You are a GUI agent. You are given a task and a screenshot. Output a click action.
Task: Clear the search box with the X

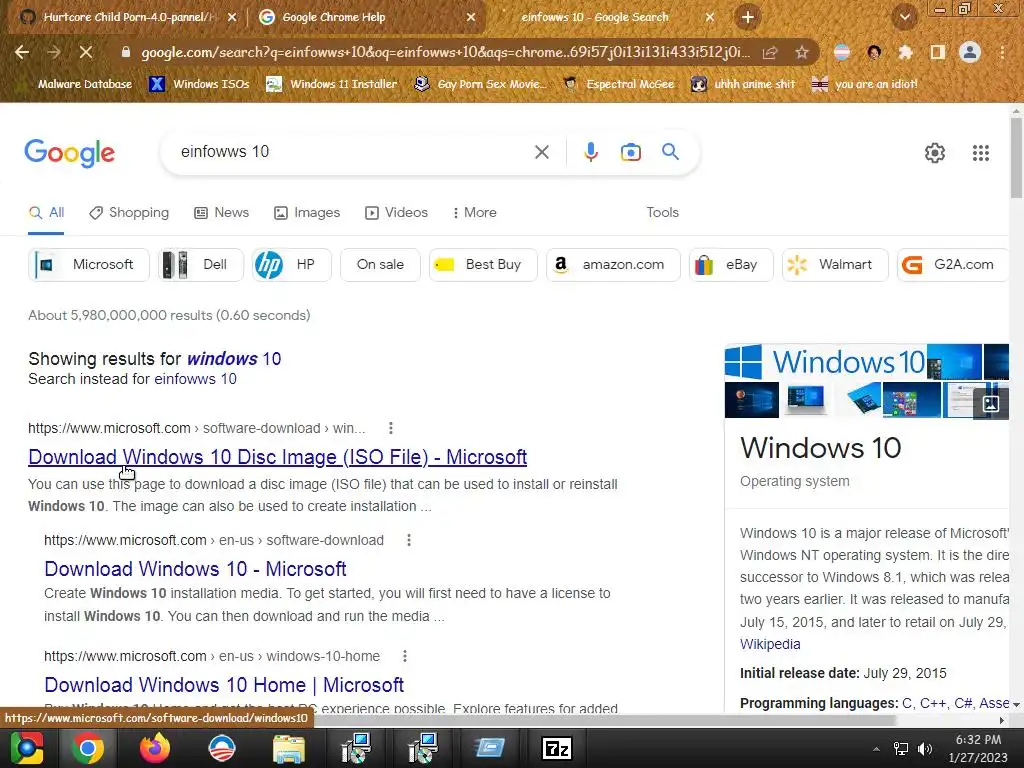click(x=541, y=152)
